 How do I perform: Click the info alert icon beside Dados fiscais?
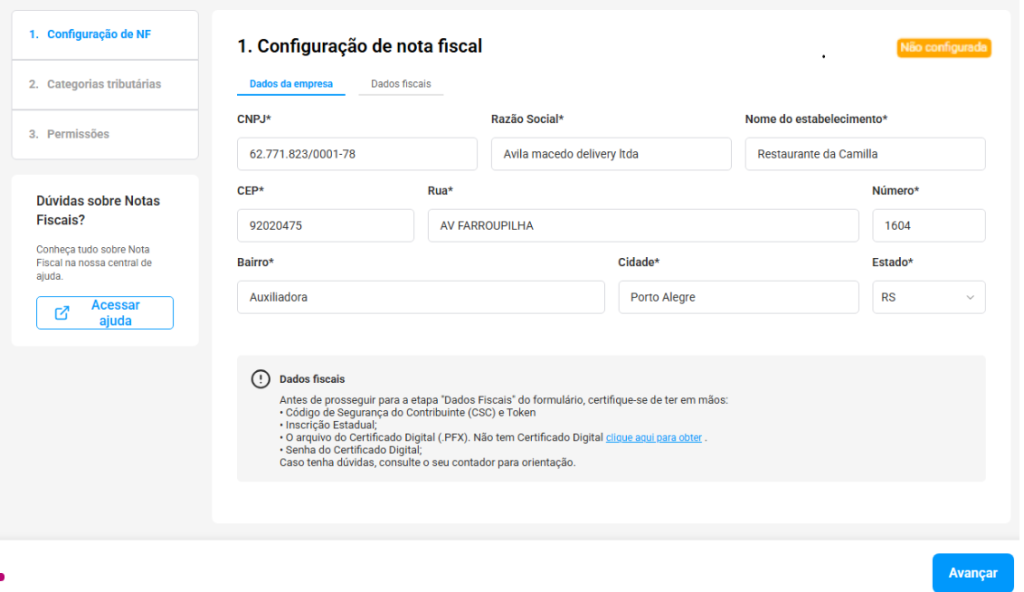[260, 379]
